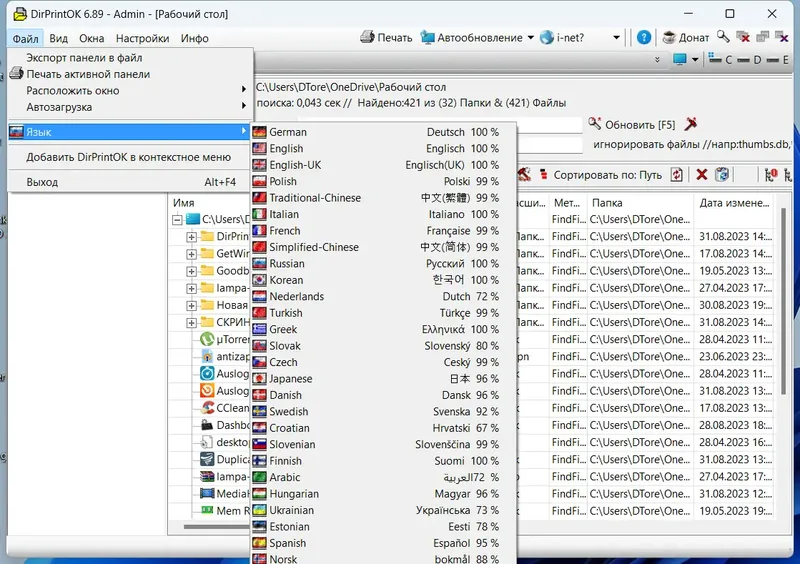Image resolution: width=800 pixels, height=564 pixels.
Task: Open the Вид menu
Action: pyautogui.click(x=59, y=38)
